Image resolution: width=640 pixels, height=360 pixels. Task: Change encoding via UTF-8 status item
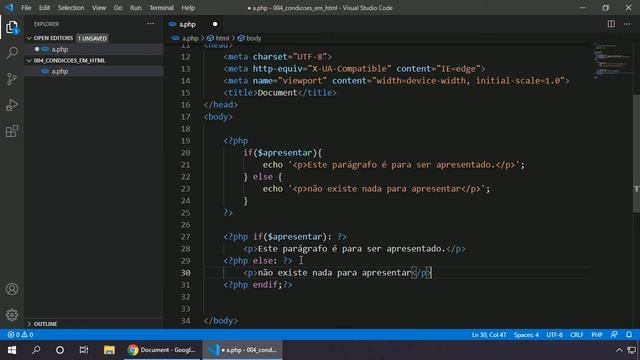click(554, 335)
